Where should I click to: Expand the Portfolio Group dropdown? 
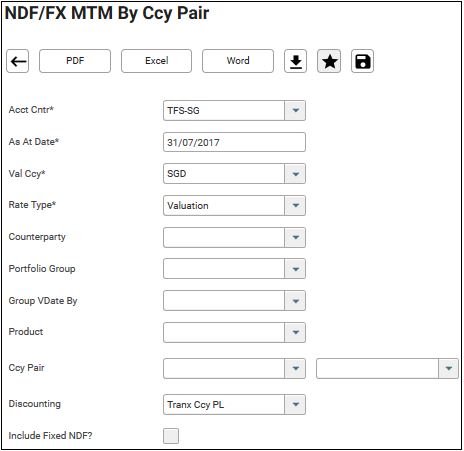(295, 269)
